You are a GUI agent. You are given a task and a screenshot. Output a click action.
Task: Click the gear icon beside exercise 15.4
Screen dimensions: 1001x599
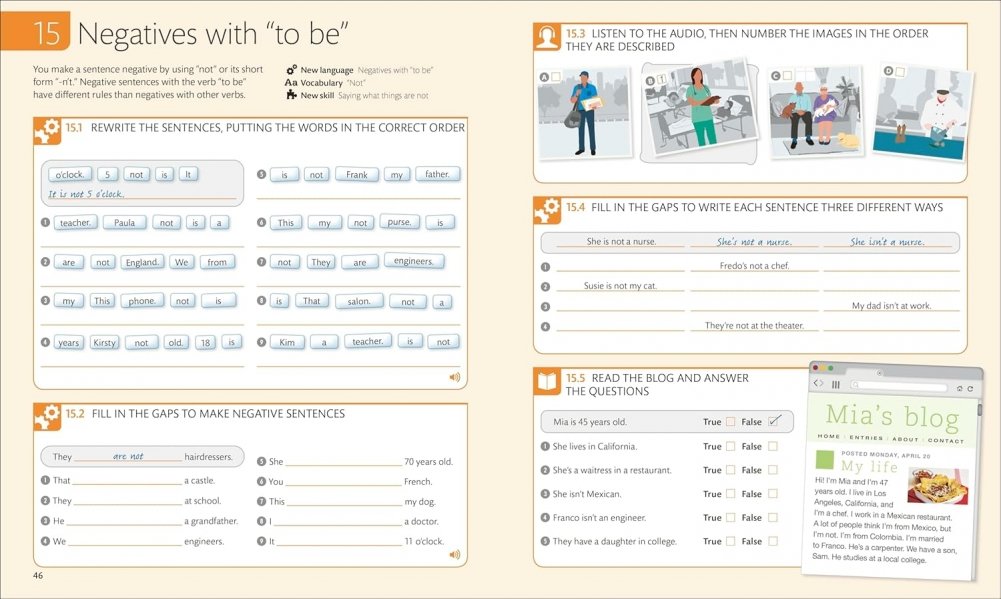(x=547, y=209)
